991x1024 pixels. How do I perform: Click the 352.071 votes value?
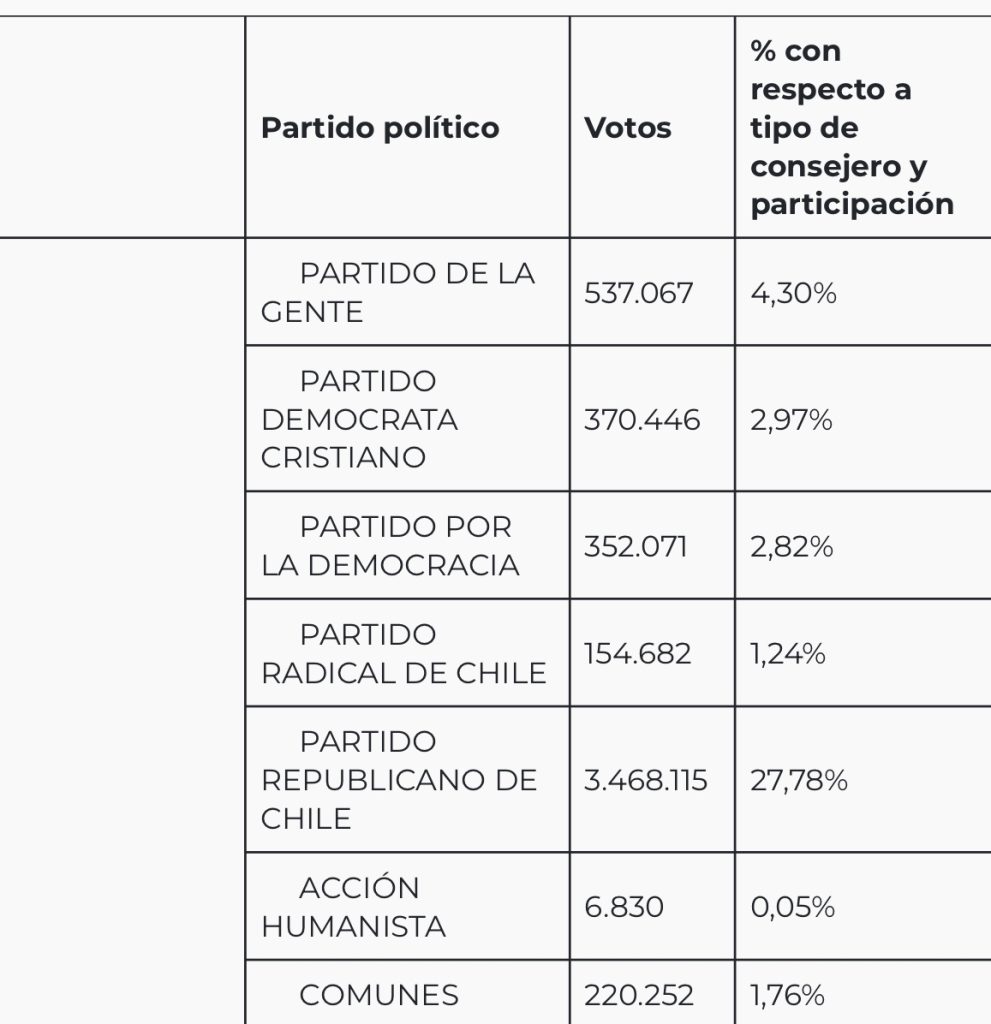tap(635, 546)
